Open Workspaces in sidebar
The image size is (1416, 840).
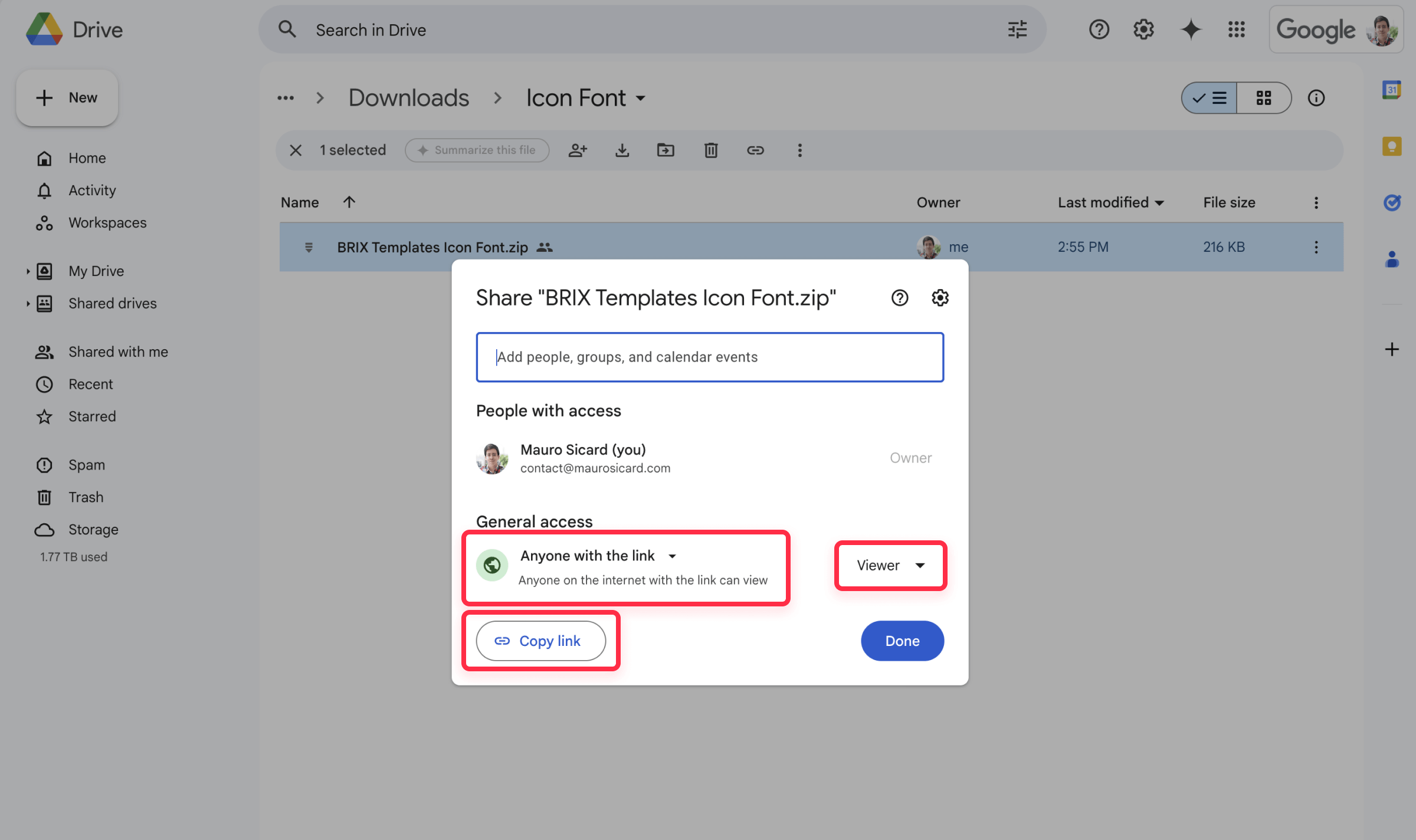pyautogui.click(x=91, y=223)
